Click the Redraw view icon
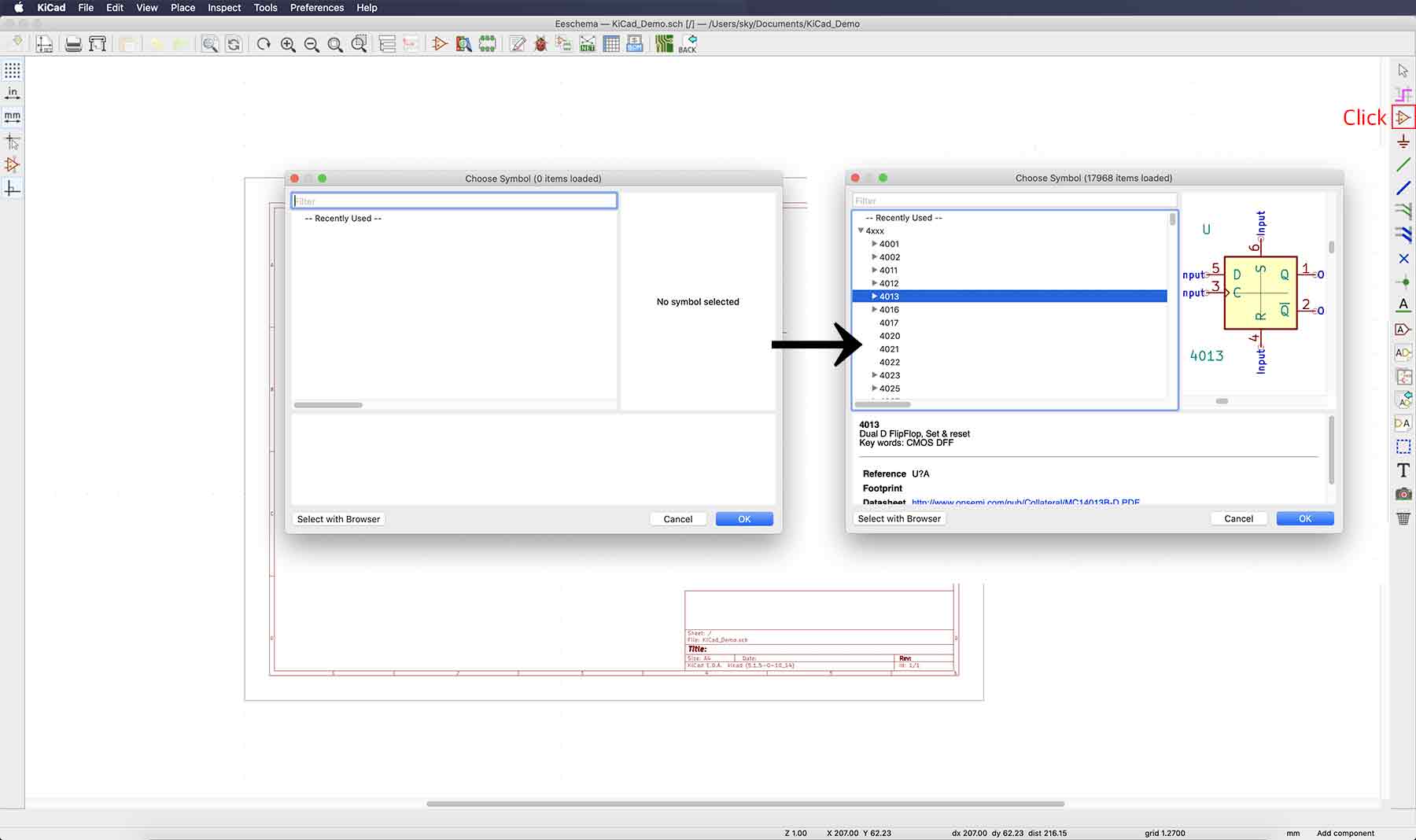The height and width of the screenshot is (840, 1416). [264, 44]
